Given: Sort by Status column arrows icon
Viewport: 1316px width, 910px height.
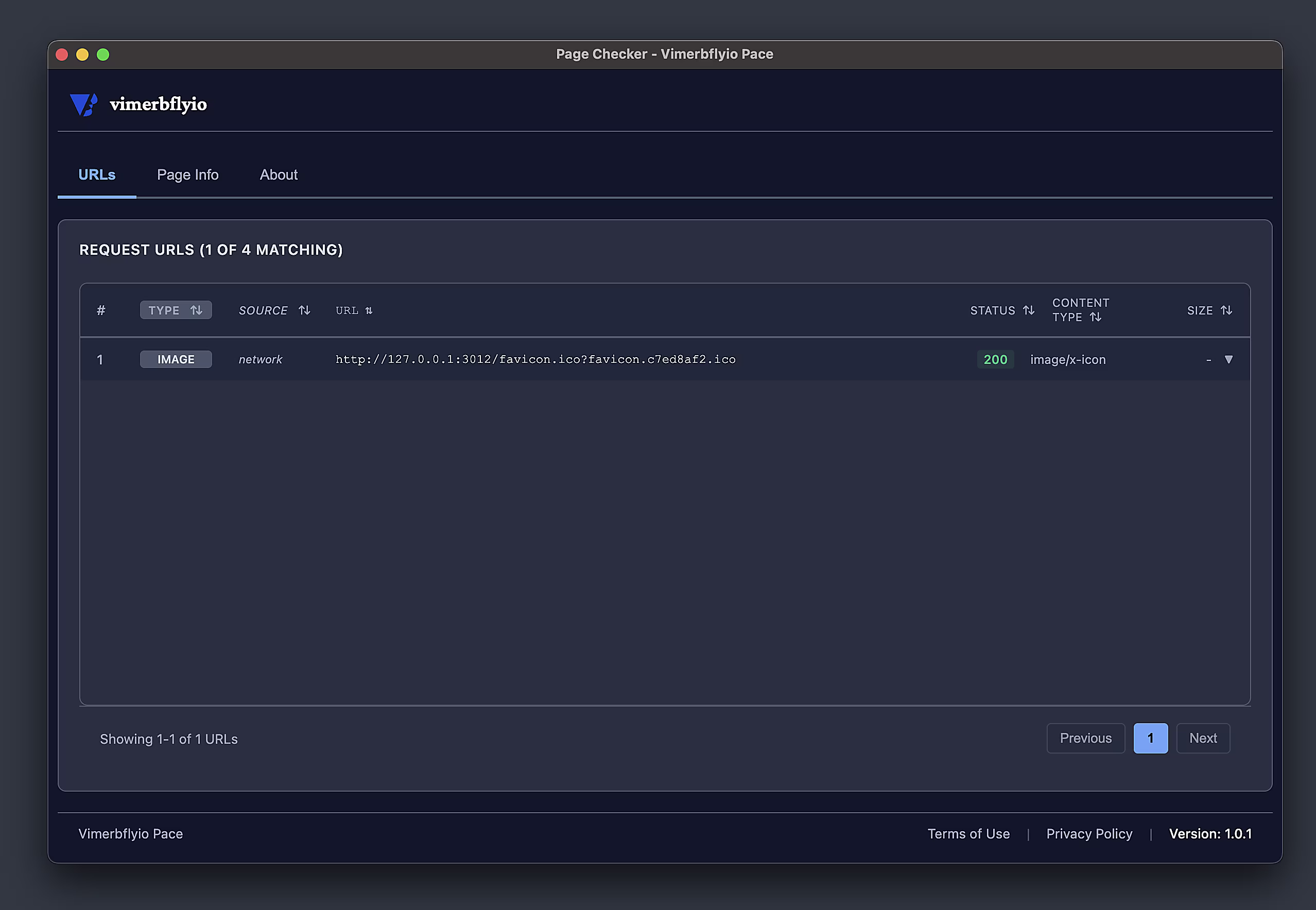Looking at the screenshot, I should point(1029,310).
